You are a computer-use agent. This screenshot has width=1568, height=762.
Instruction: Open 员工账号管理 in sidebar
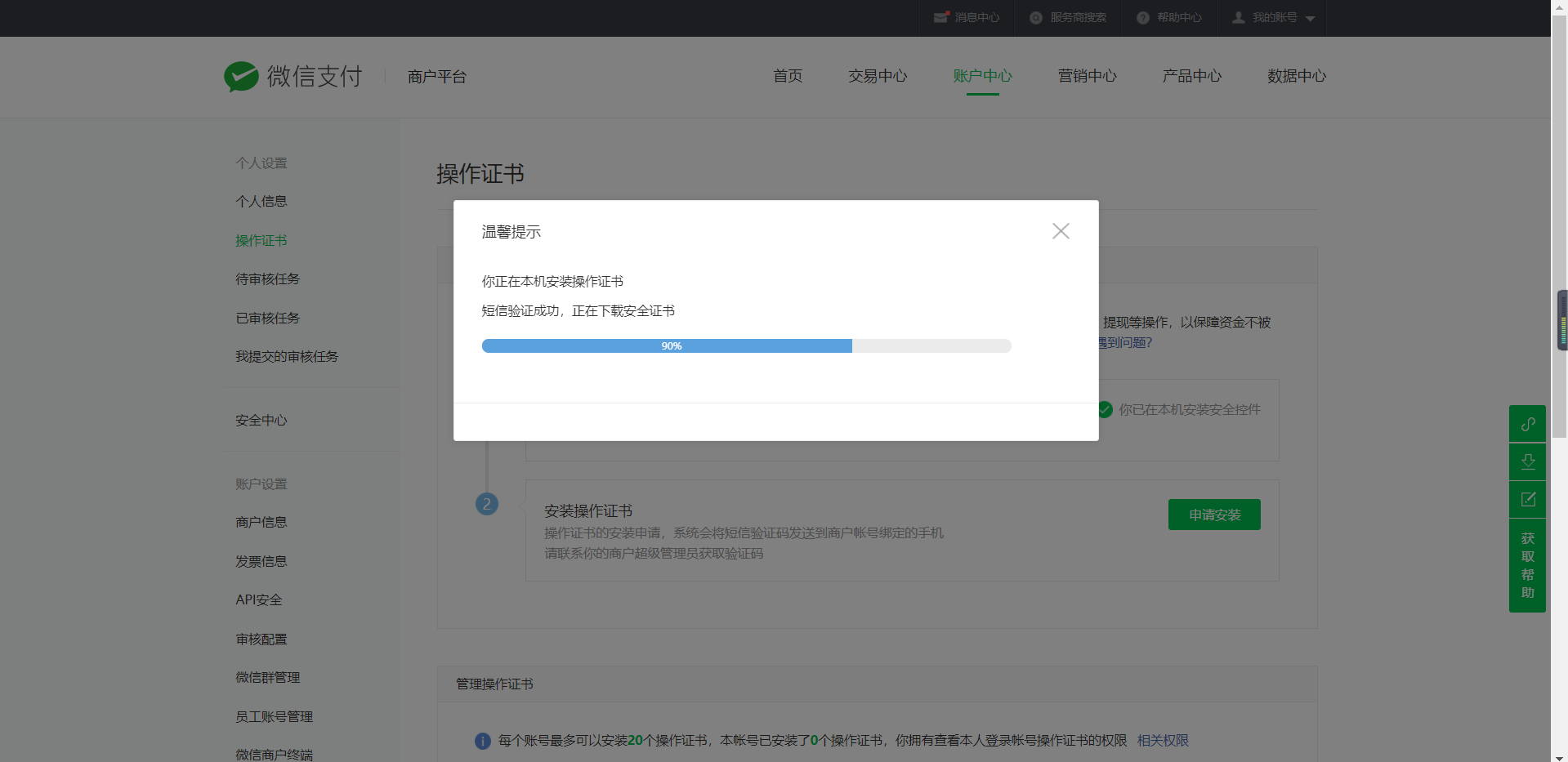[275, 716]
